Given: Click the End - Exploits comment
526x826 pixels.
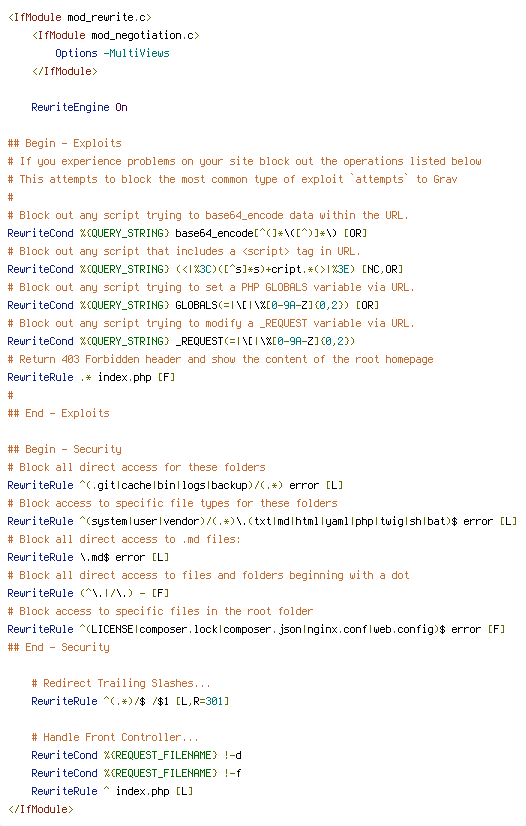Looking at the screenshot, I should [x=58, y=414].
